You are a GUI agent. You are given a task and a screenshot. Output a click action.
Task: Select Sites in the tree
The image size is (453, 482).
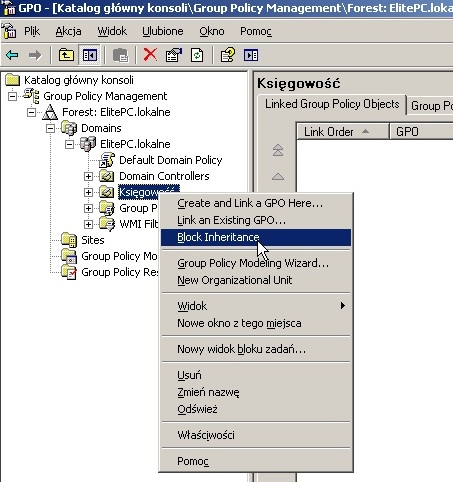click(93, 240)
